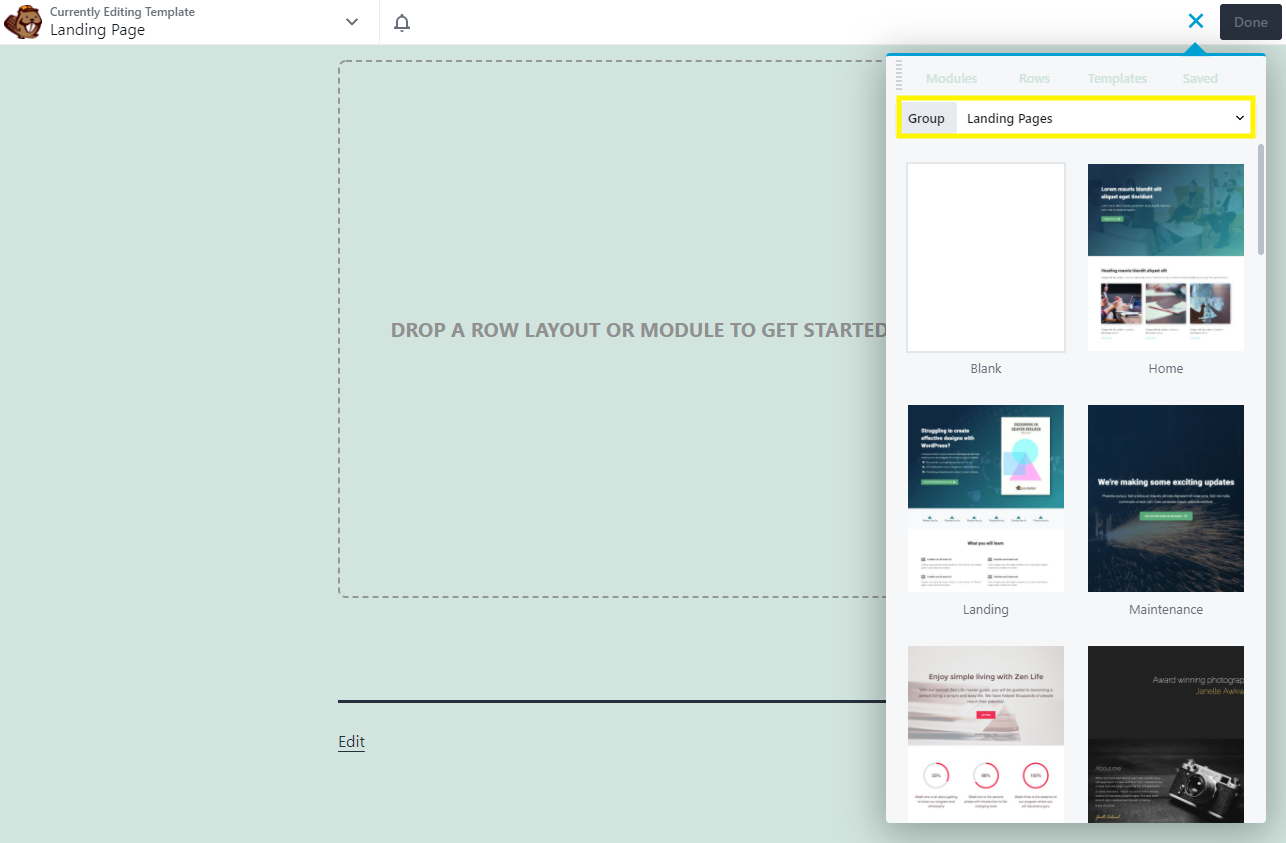Screen dimensions: 1286x843
Task: Select the Home template thumbnail
Action: [1165, 257]
